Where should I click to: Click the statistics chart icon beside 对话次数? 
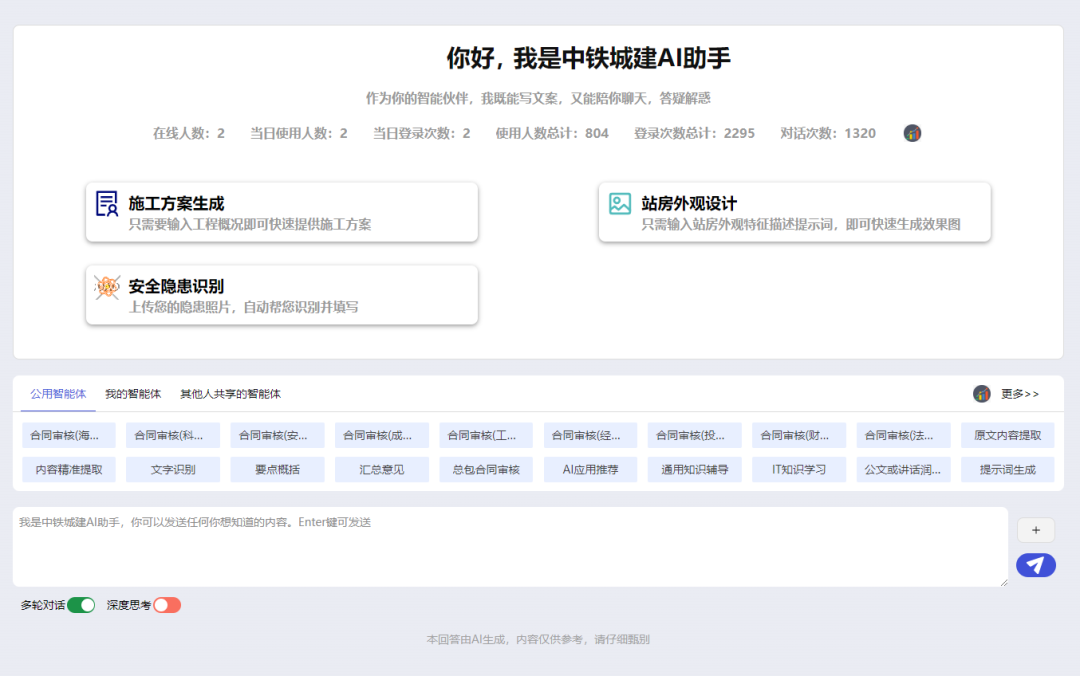pyautogui.click(x=912, y=133)
